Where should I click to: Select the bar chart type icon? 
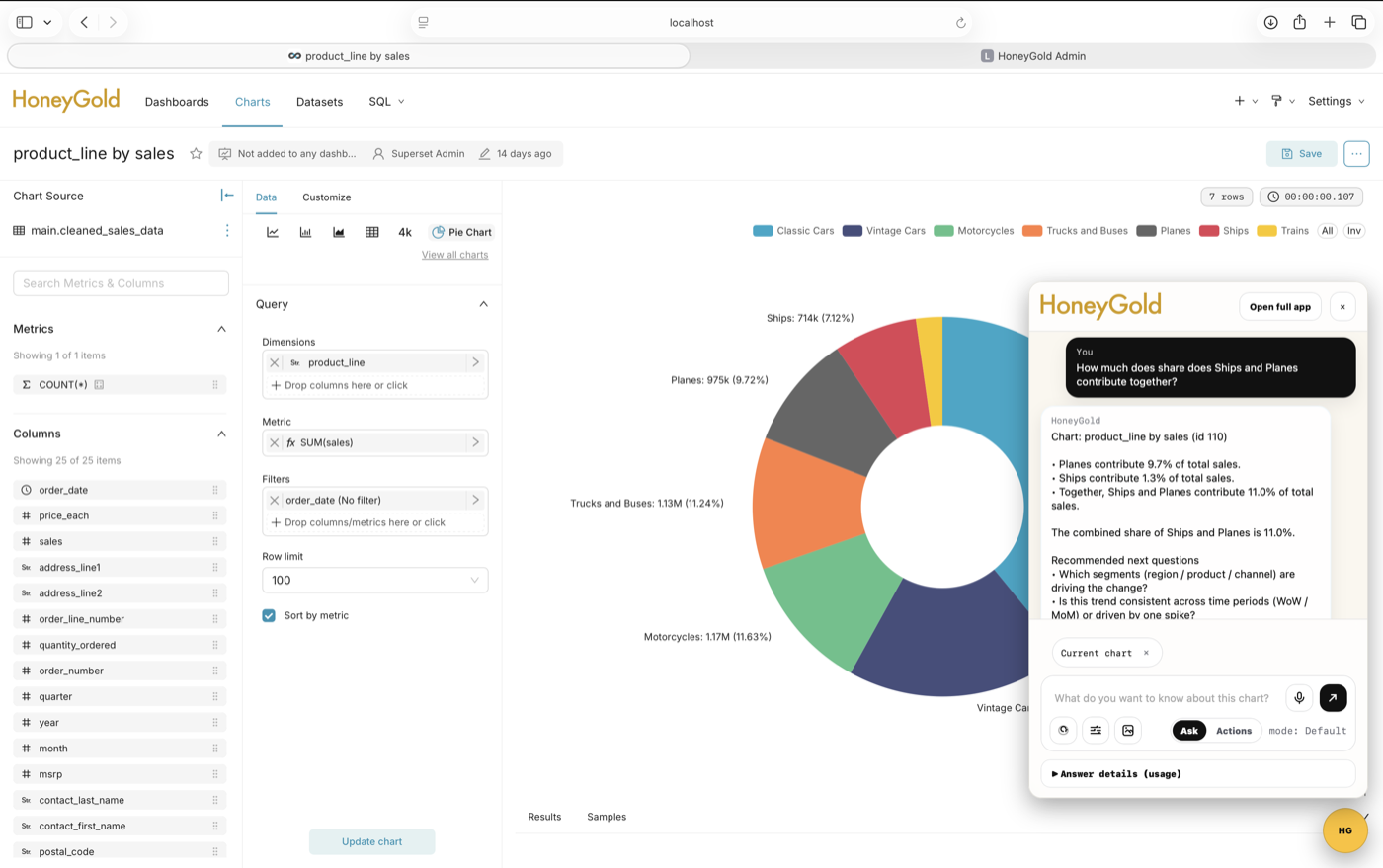[305, 232]
